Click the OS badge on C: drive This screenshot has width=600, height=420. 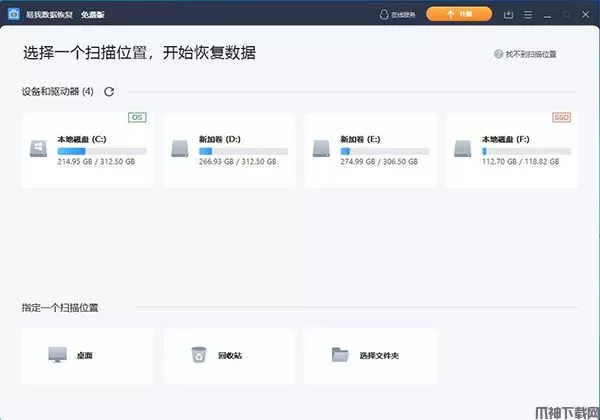(137, 117)
